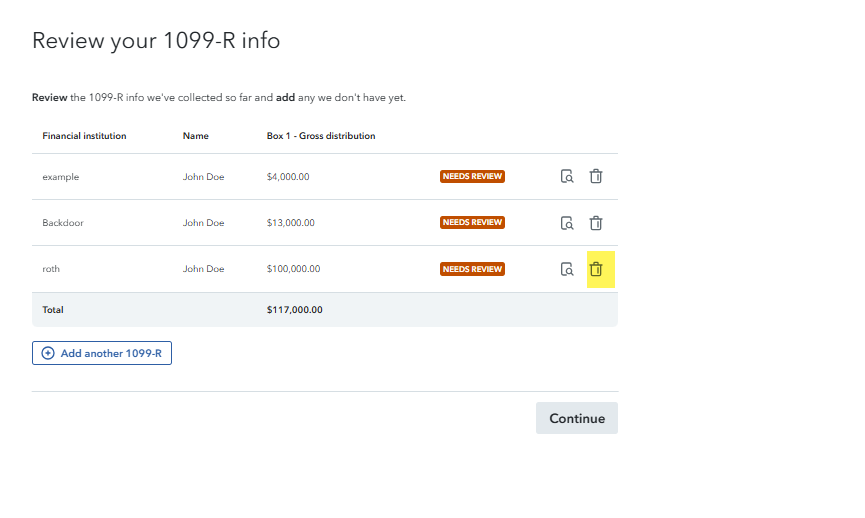Click Needs Review badge for Backdoor
865x518 pixels.
(472, 223)
